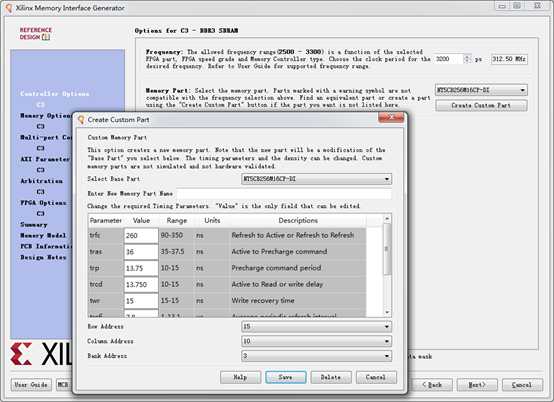Click the Enter New Memory Part Name field
This screenshot has width=554, height=402.
284,194
